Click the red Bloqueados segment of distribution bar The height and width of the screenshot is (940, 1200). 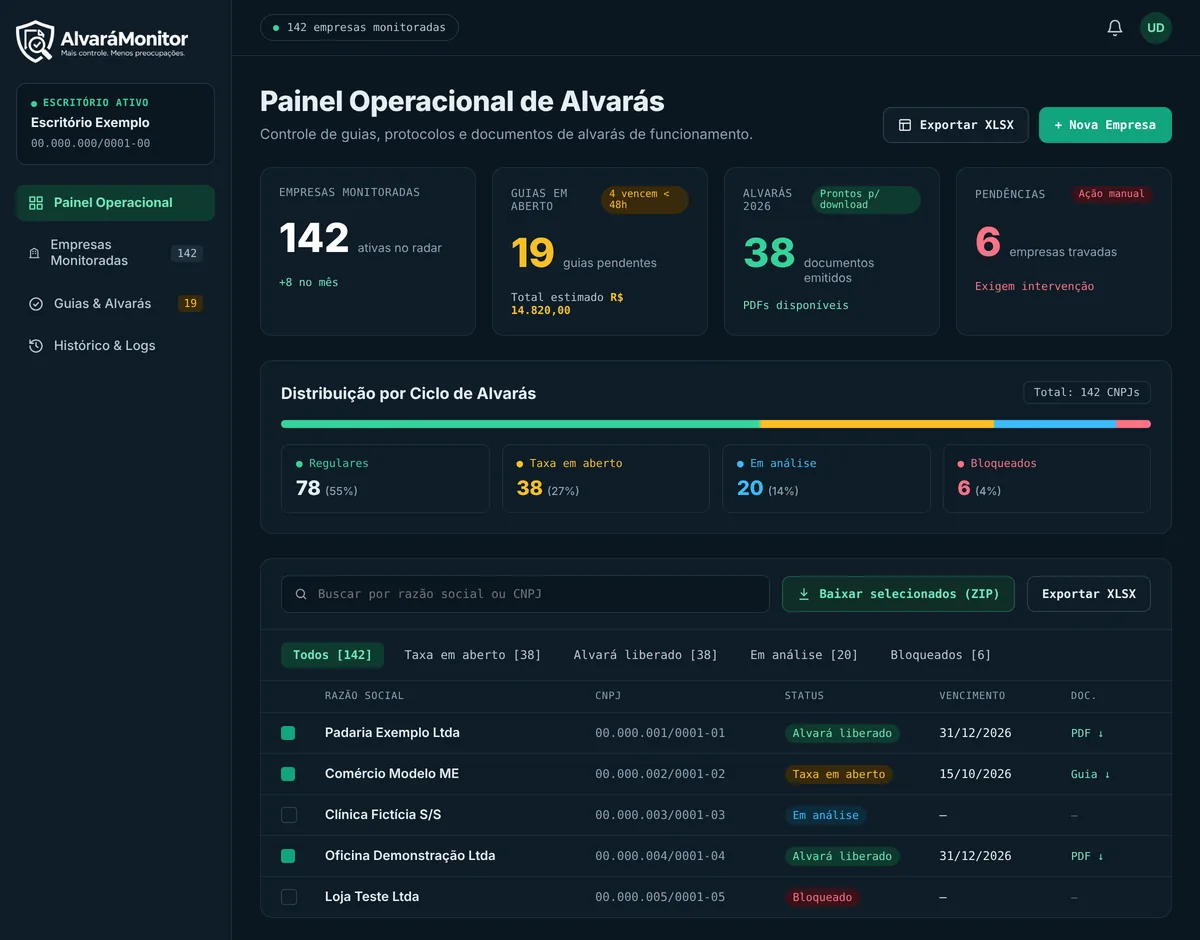[1133, 424]
